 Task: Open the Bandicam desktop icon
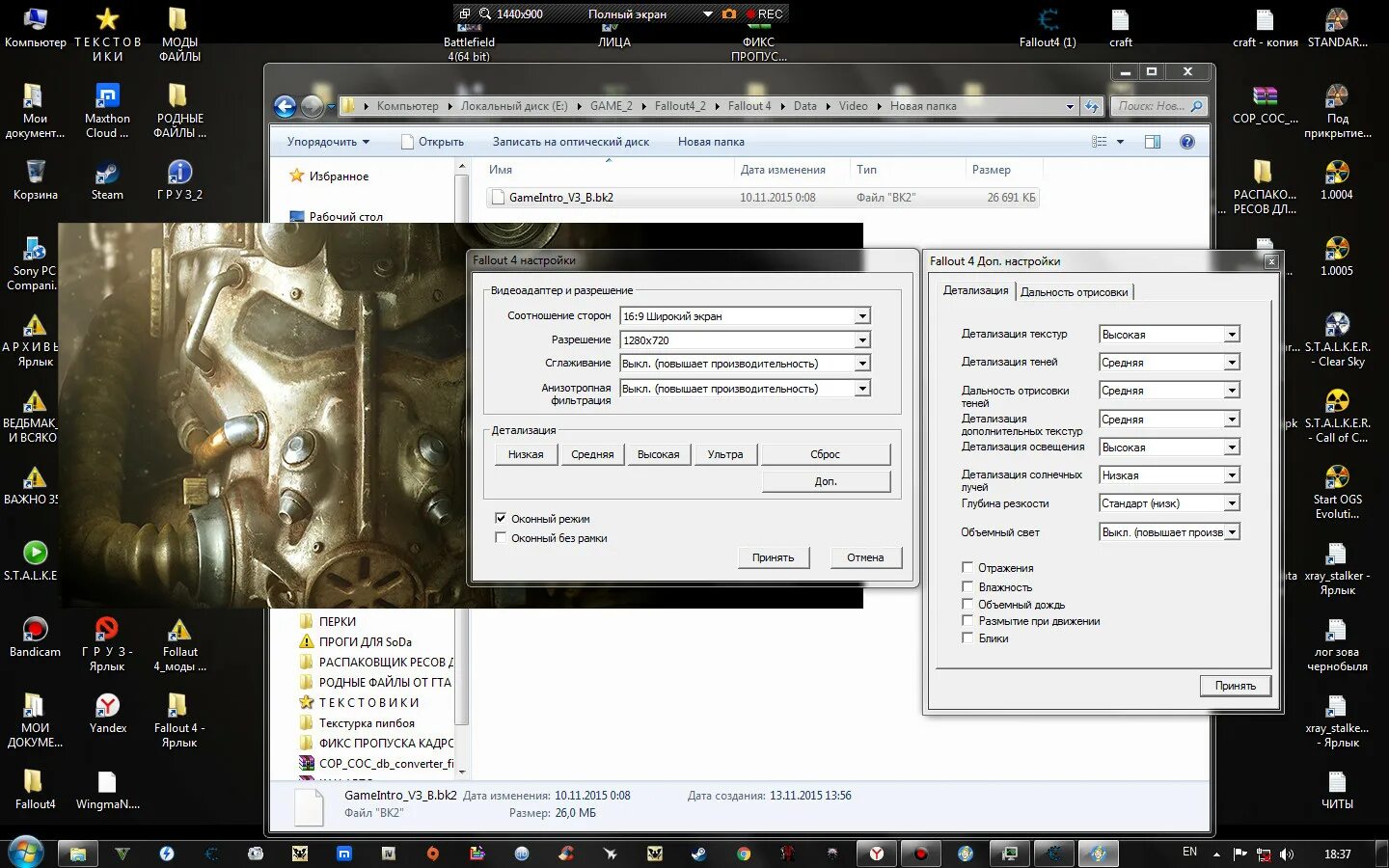pos(35,637)
